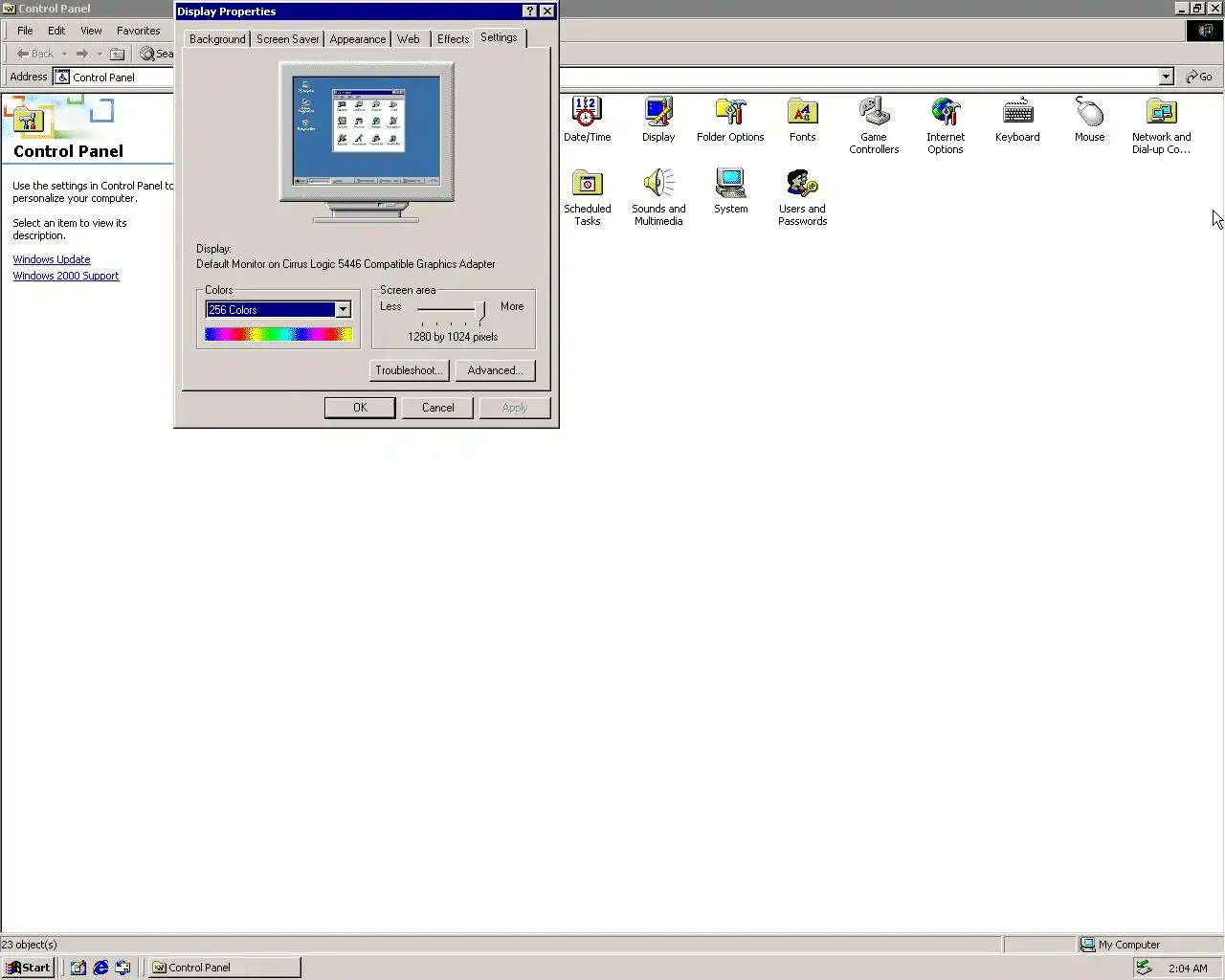Select the Scheduled Tasks icon
The width and height of the screenshot is (1225, 980).
pos(587,197)
